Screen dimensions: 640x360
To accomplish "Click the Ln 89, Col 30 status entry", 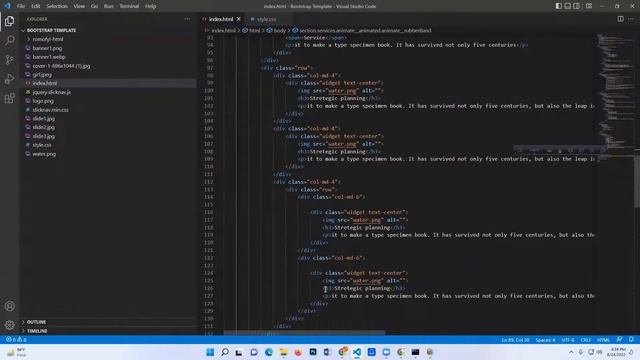I will [x=515, y=340].
